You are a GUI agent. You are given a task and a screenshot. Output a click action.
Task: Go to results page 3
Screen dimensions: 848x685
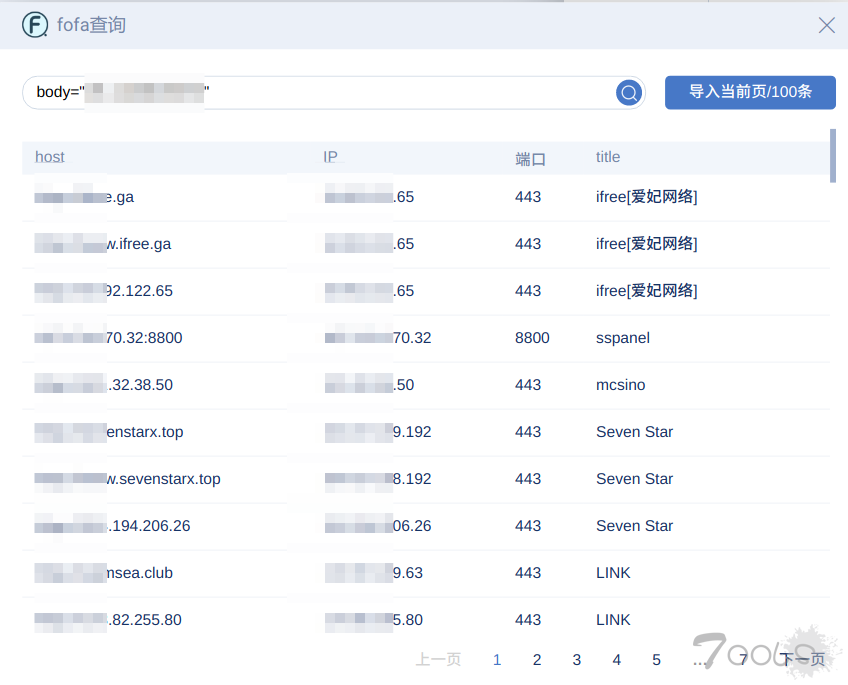tap(577, 660)
